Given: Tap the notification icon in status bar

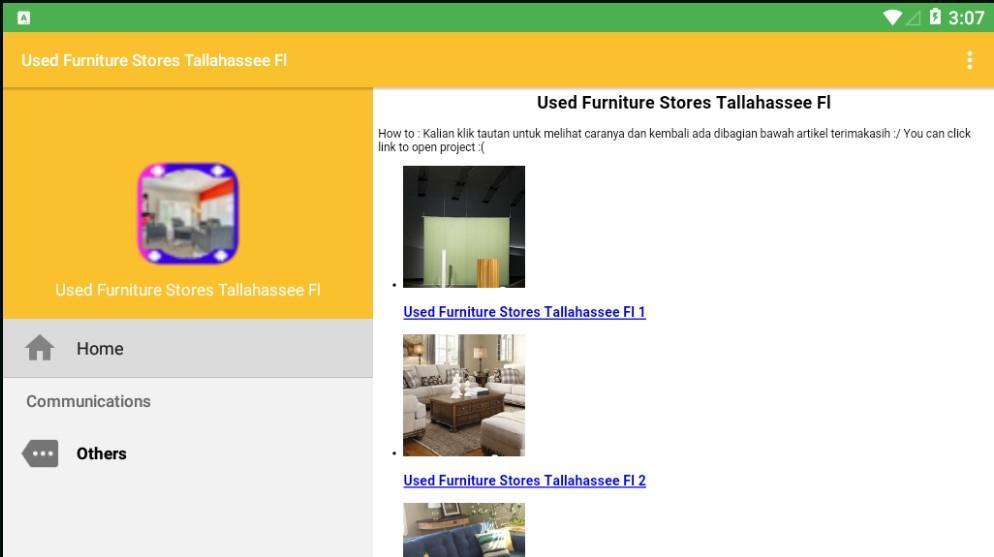Looking at the screenshot, I should click(23, 18).
